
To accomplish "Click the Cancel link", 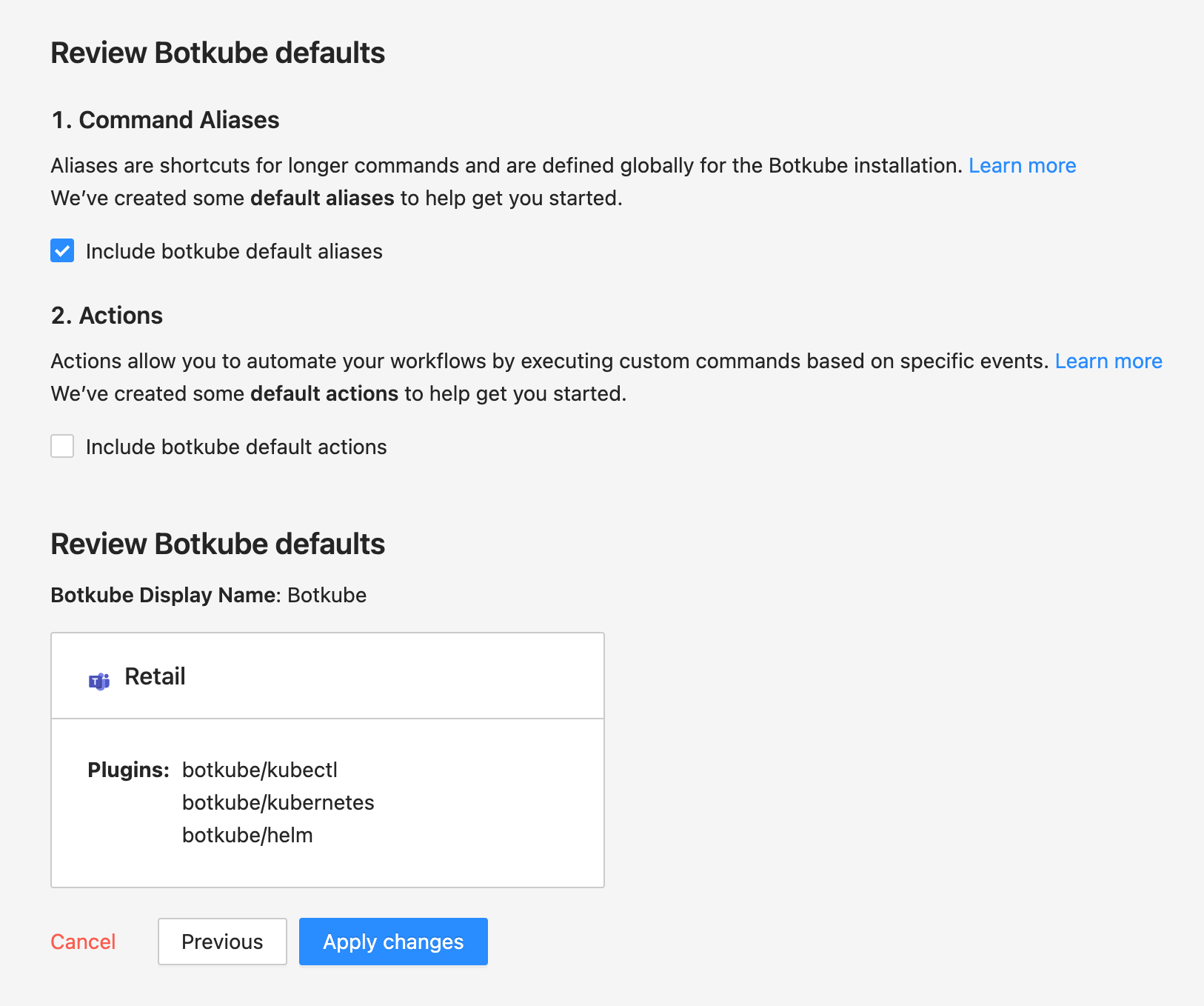I will (83, 942).
